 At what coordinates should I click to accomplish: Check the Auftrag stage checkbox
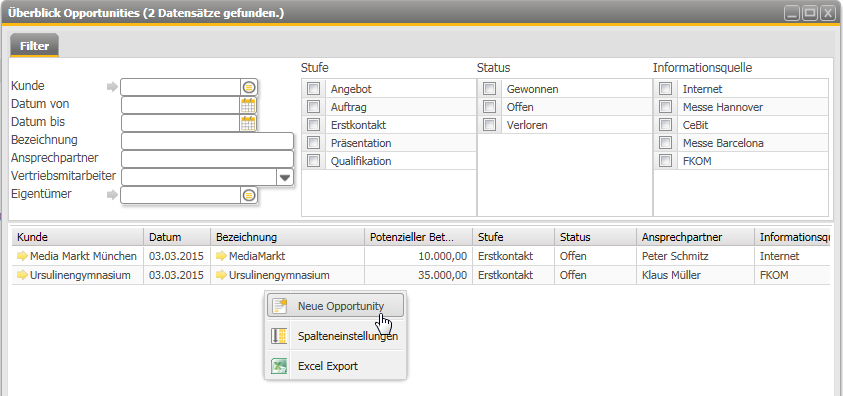click(313, 107)
